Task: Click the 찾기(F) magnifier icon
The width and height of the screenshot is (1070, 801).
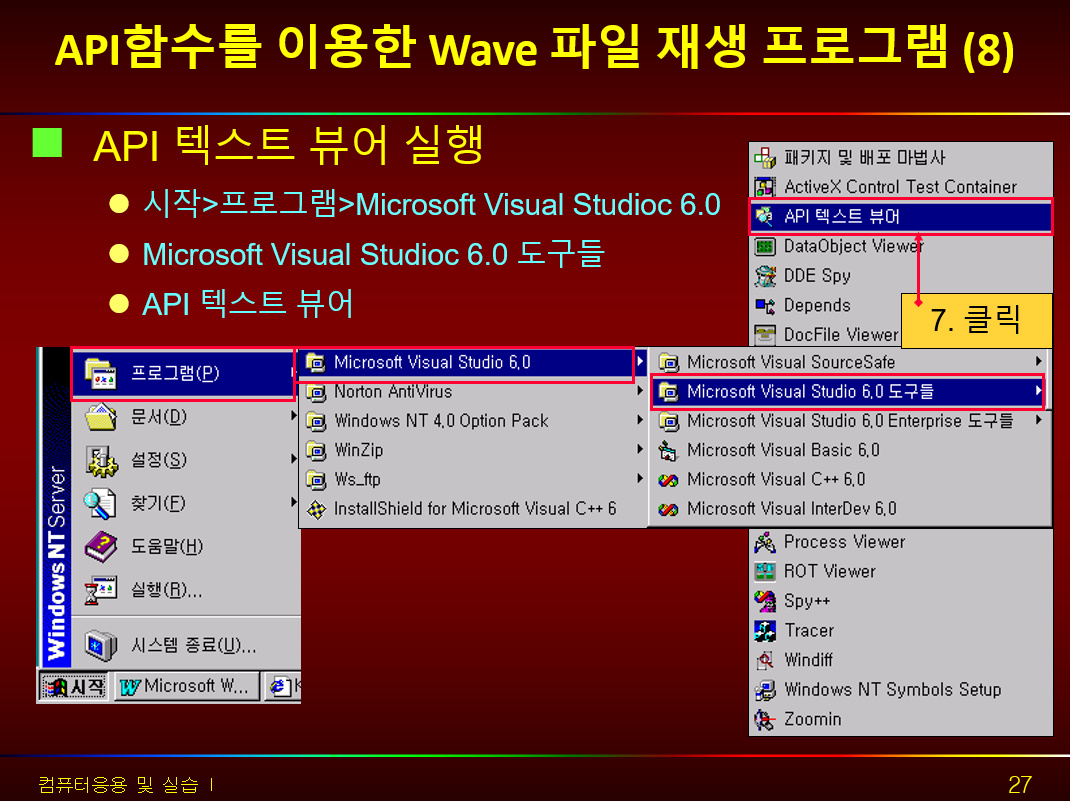Action: (101, 504)
